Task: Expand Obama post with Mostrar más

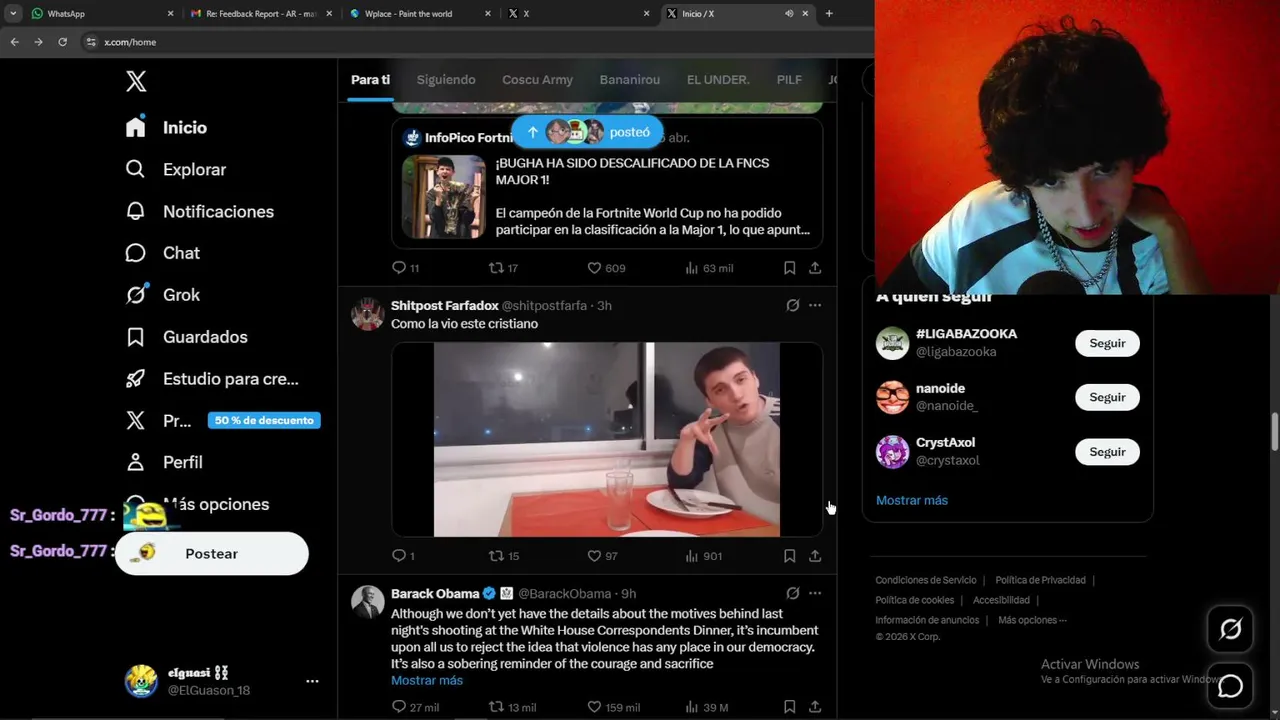Action: 427,680
